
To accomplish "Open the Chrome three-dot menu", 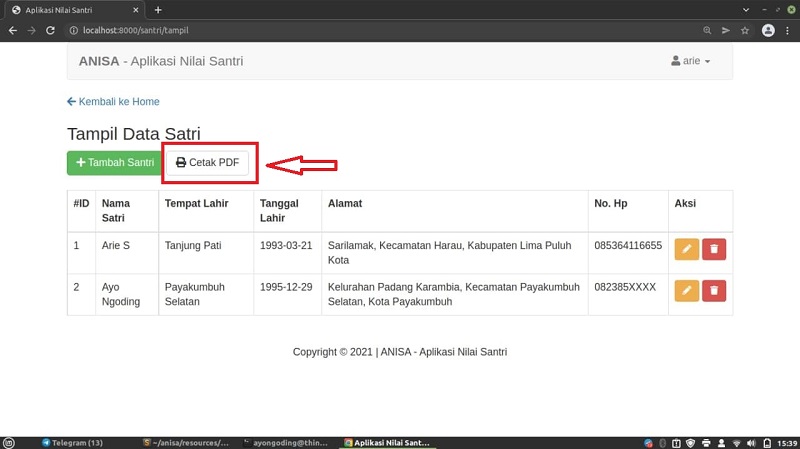I will [787, 31].
